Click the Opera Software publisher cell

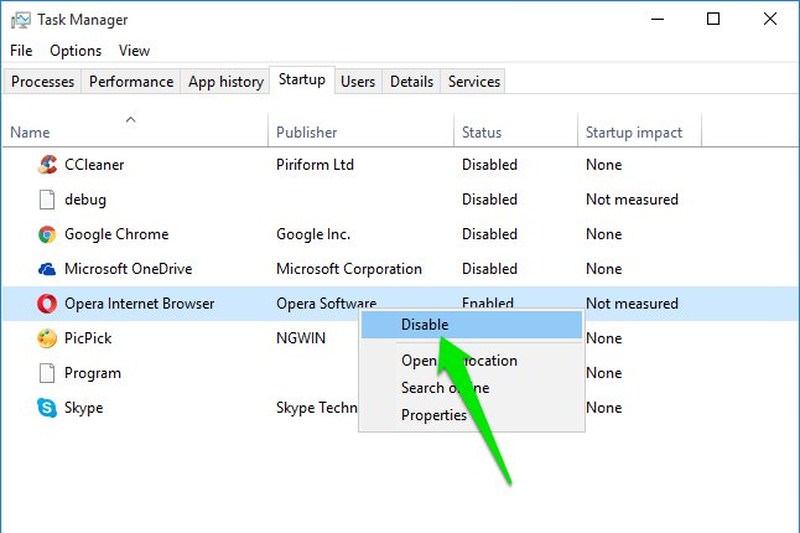326,303
